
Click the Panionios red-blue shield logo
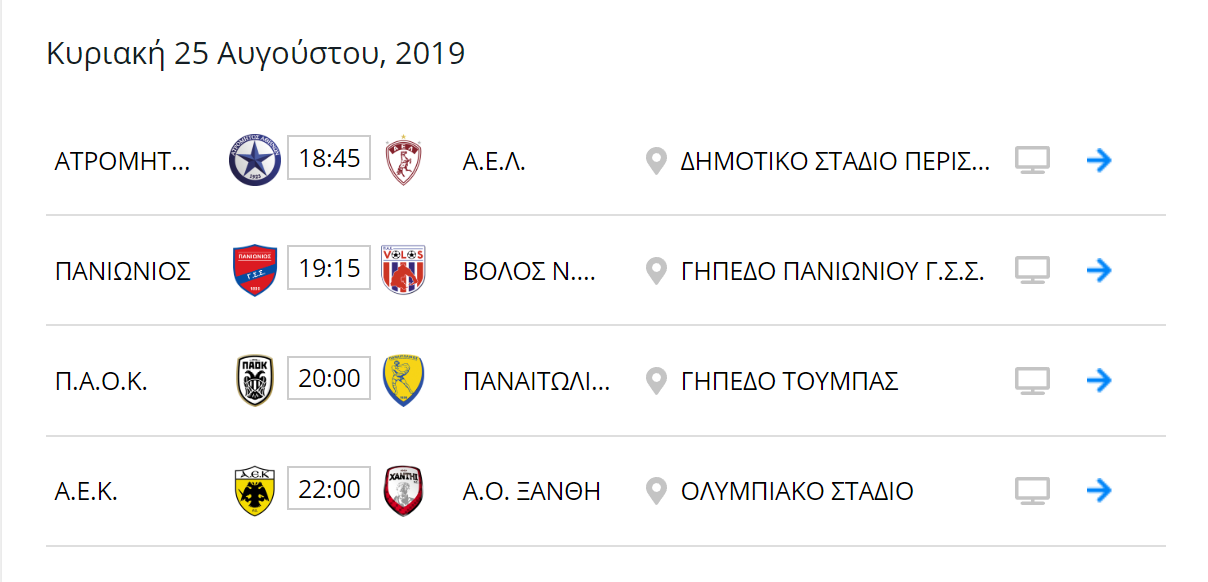pyautogui.click(x=255, y=270)
